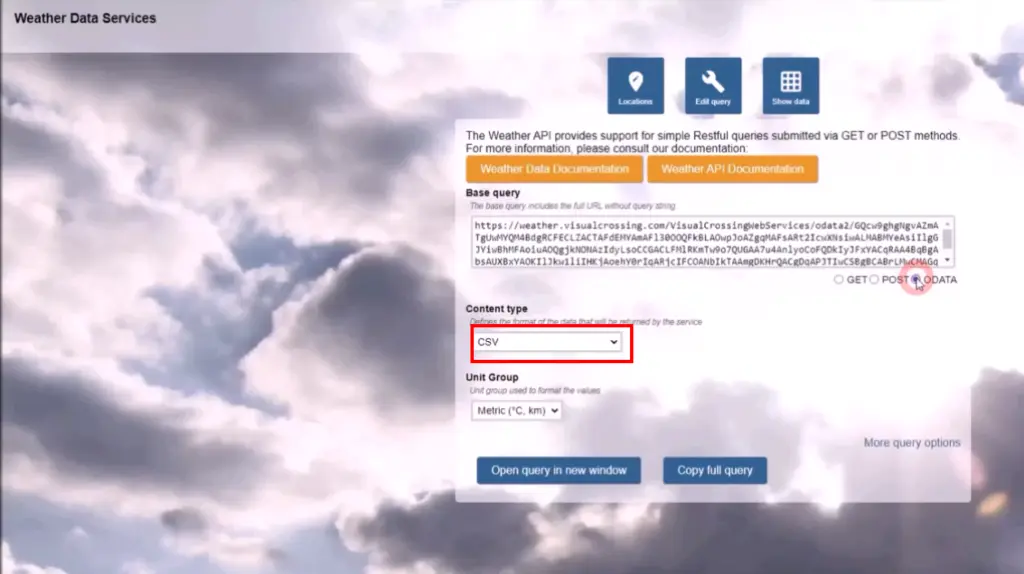Click the Base query scrollbar up arrow
1024x574 pixels.
point(947,222)
